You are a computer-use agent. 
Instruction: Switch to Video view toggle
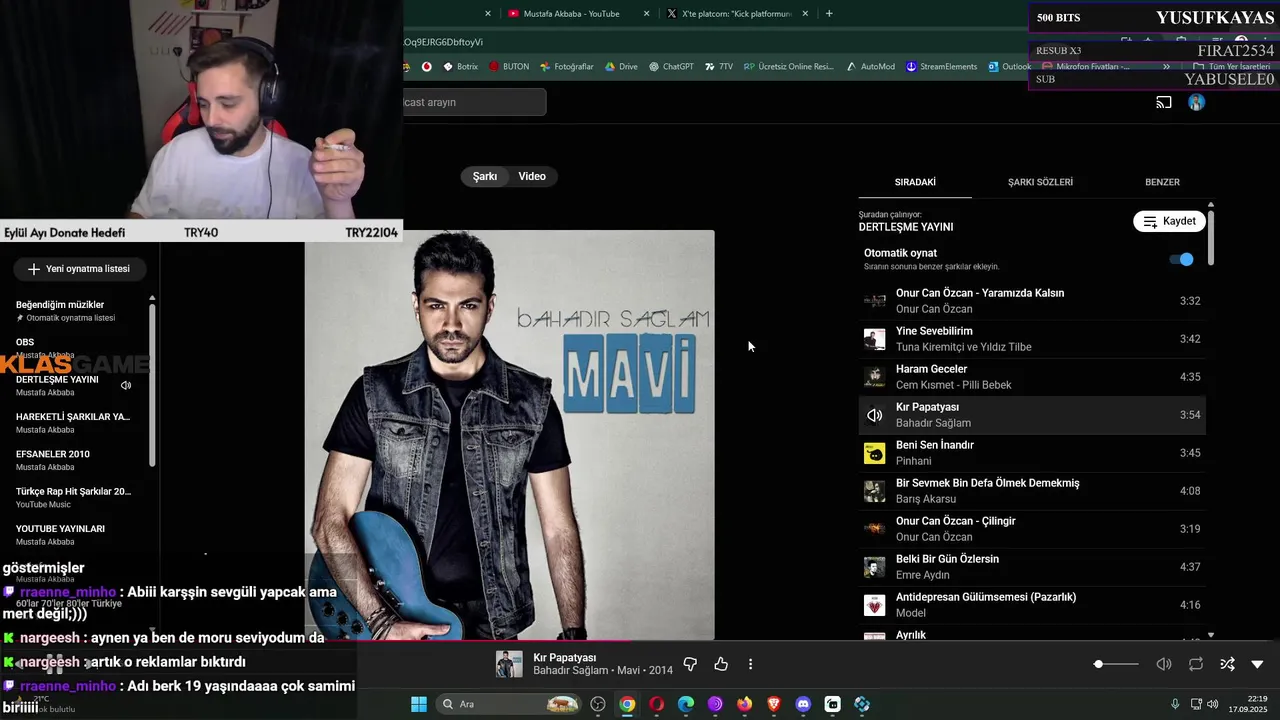pos(532,176)
